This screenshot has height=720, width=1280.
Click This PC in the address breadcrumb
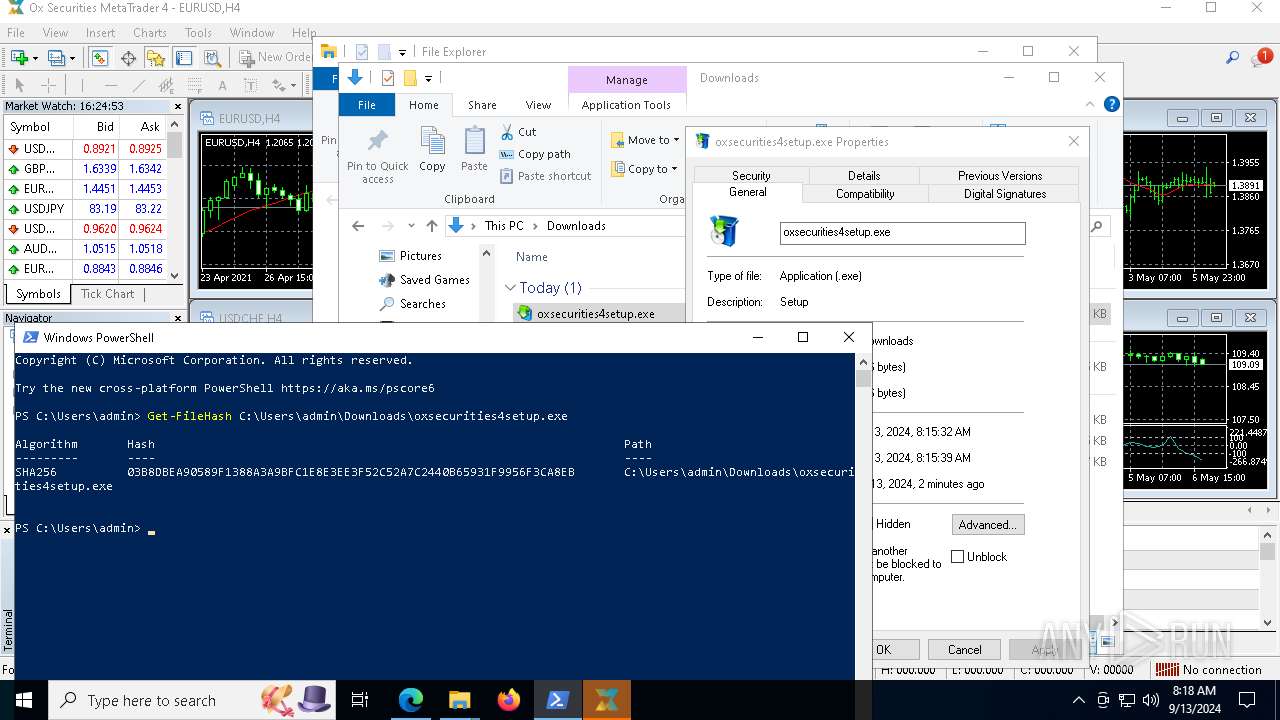coord(504,226)
